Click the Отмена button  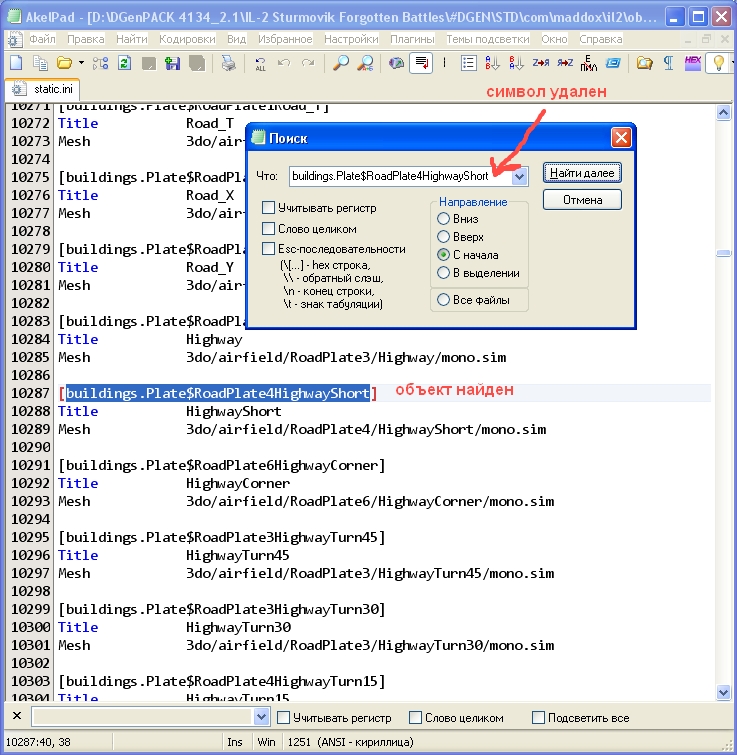point(582,199)
